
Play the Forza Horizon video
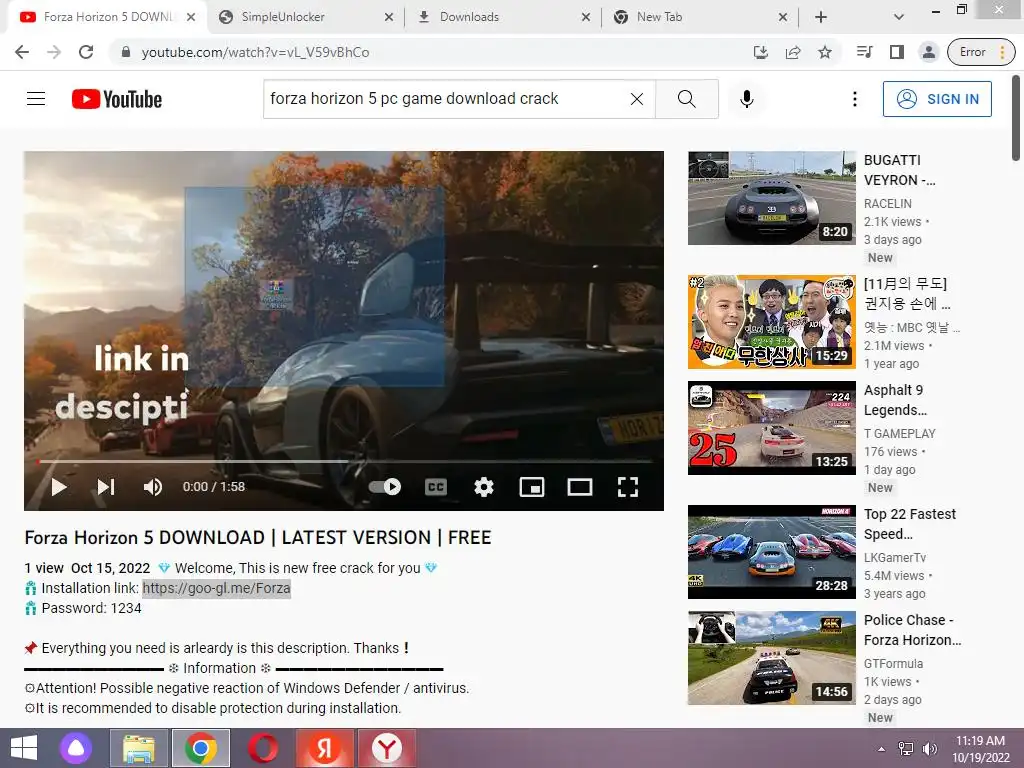coord(59,487)
